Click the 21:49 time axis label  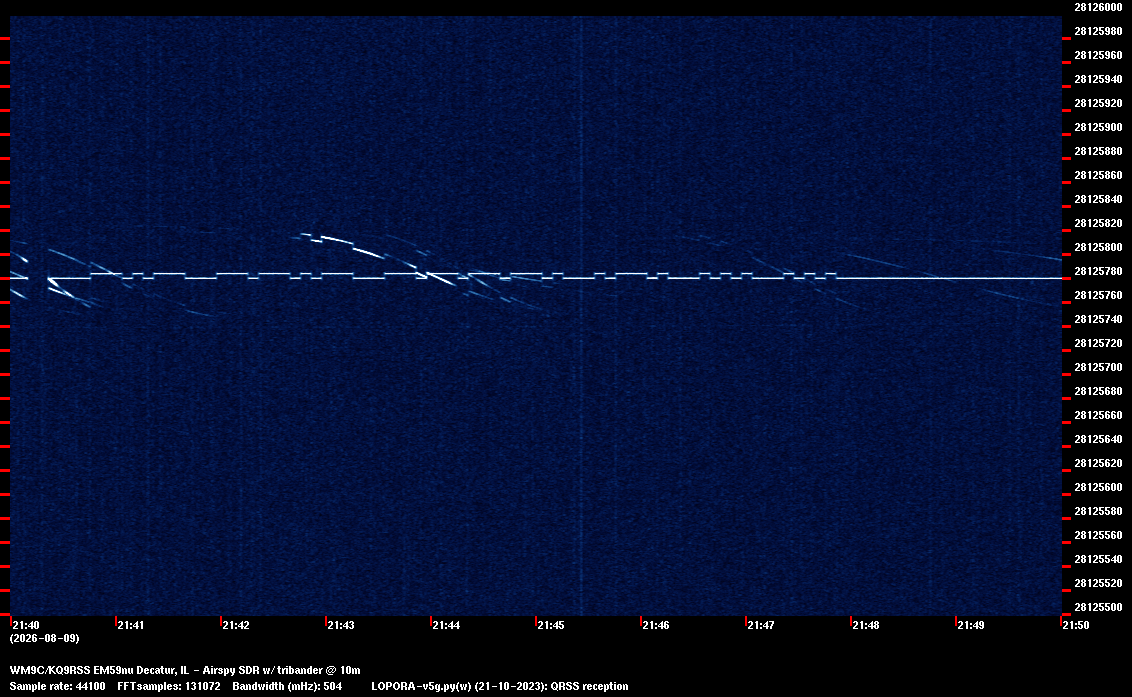[x=971, y=625]
